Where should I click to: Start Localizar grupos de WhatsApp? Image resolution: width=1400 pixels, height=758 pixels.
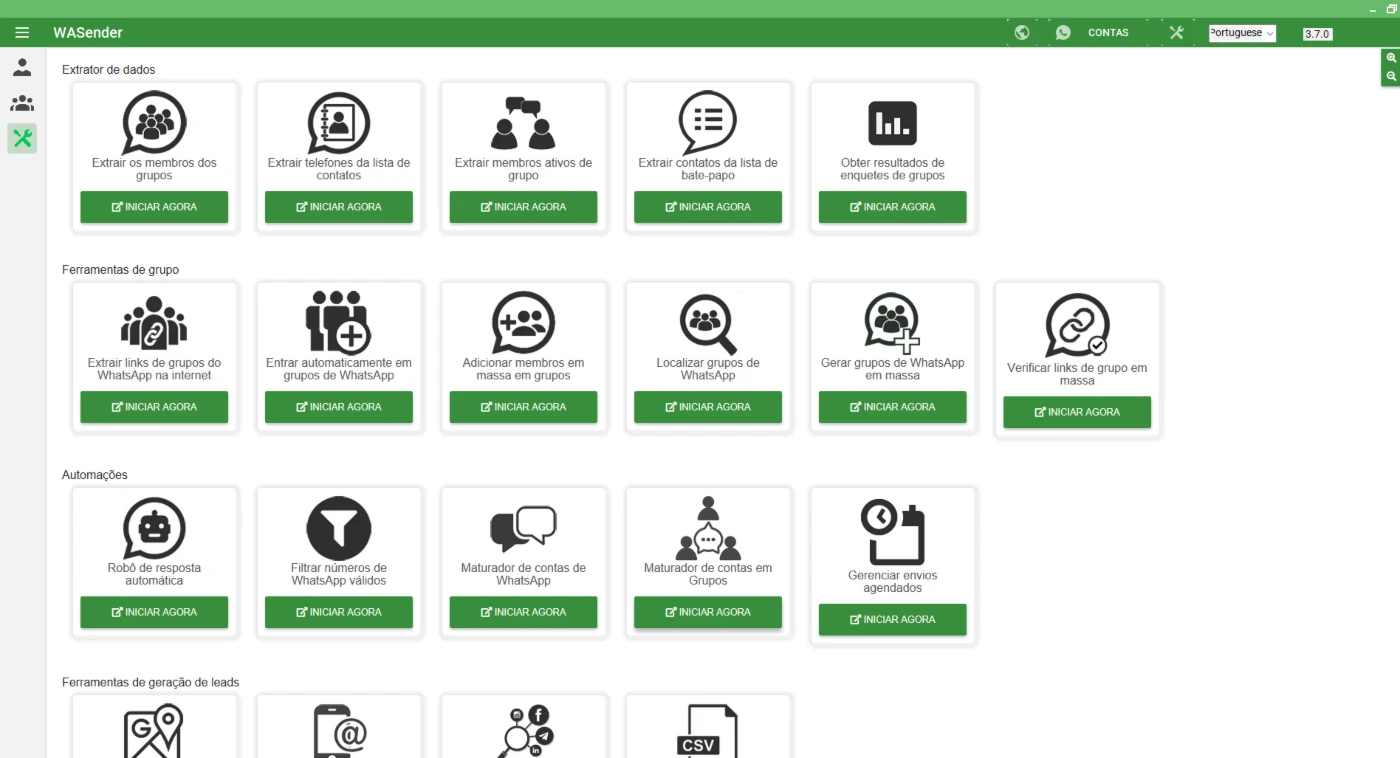708,407
